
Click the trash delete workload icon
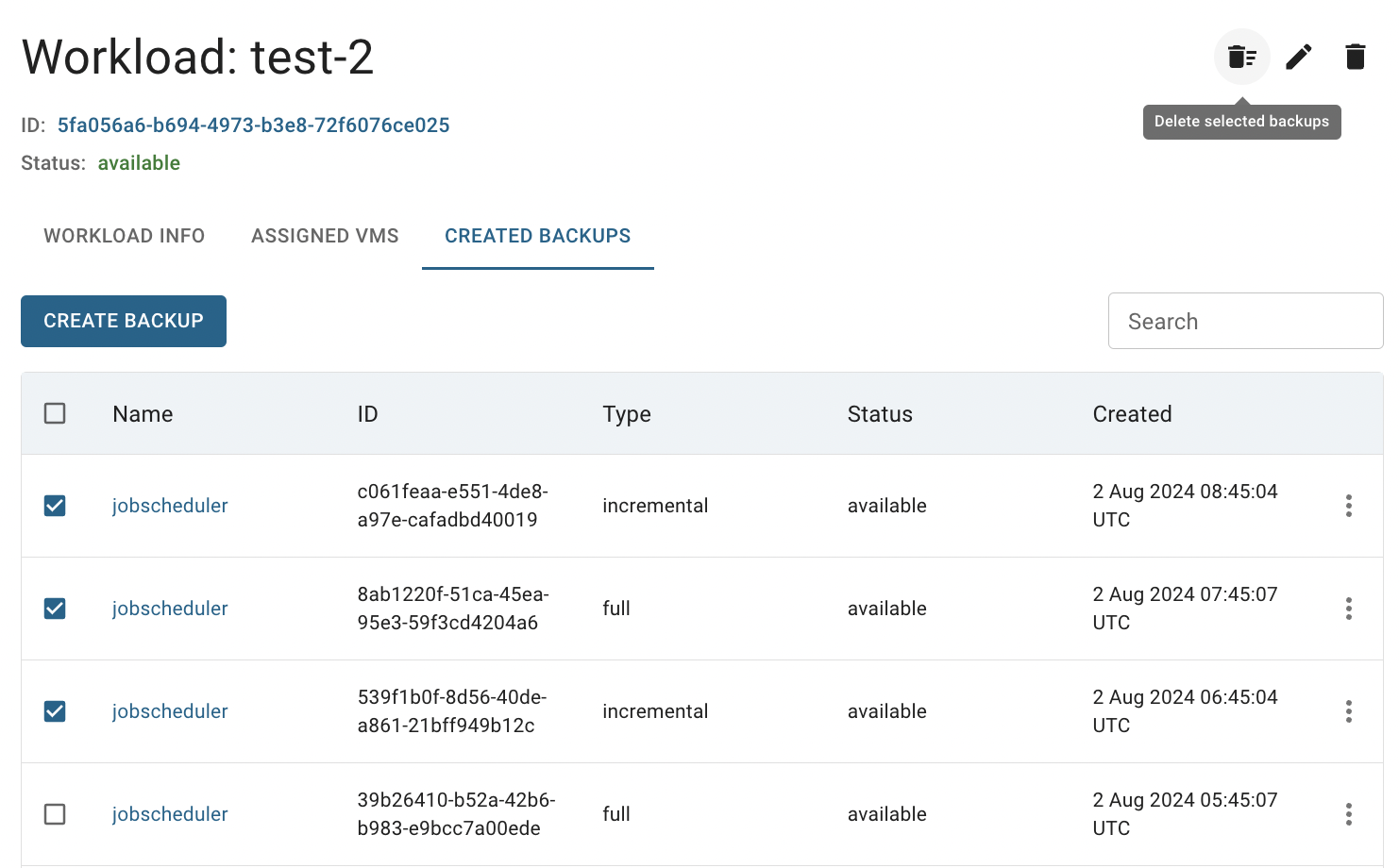tap(1355, 57)
